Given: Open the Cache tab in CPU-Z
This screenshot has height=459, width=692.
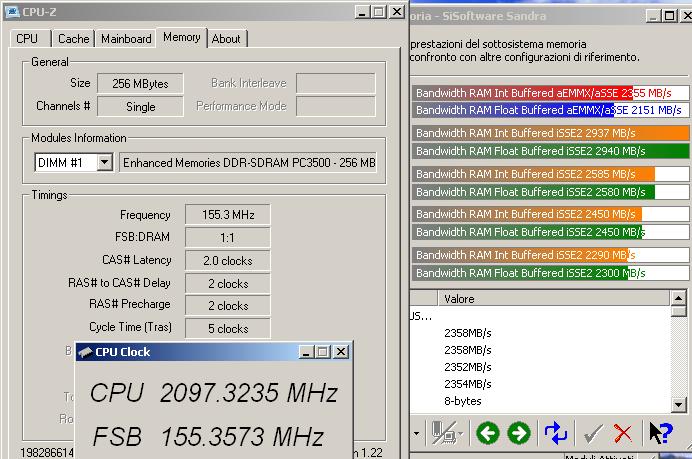Looking at the screenshot, I should (73, 39).
